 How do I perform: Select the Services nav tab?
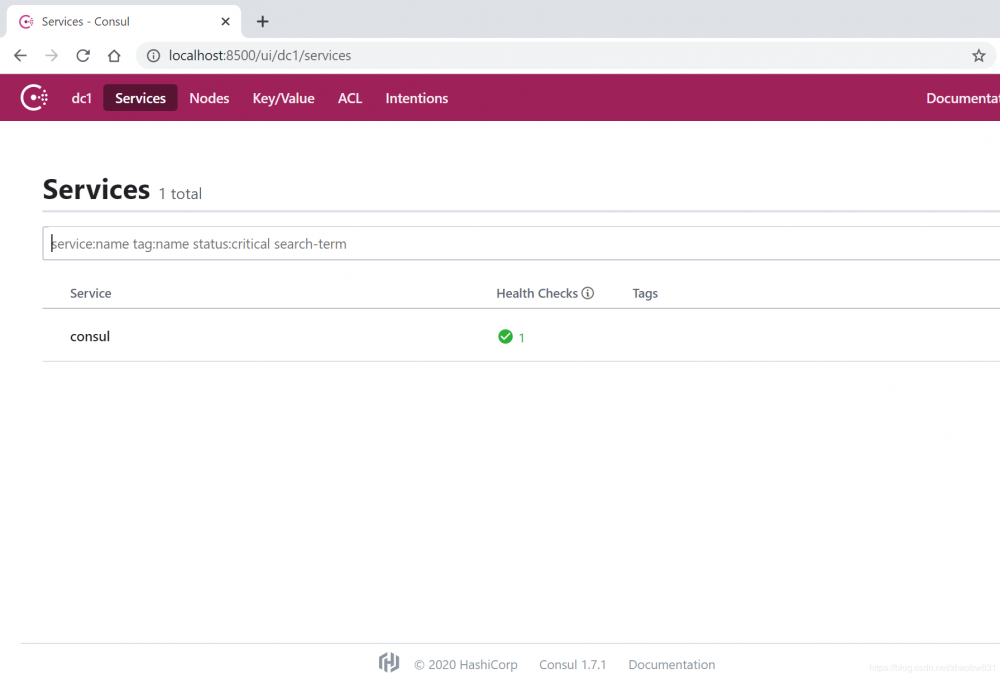140,98
